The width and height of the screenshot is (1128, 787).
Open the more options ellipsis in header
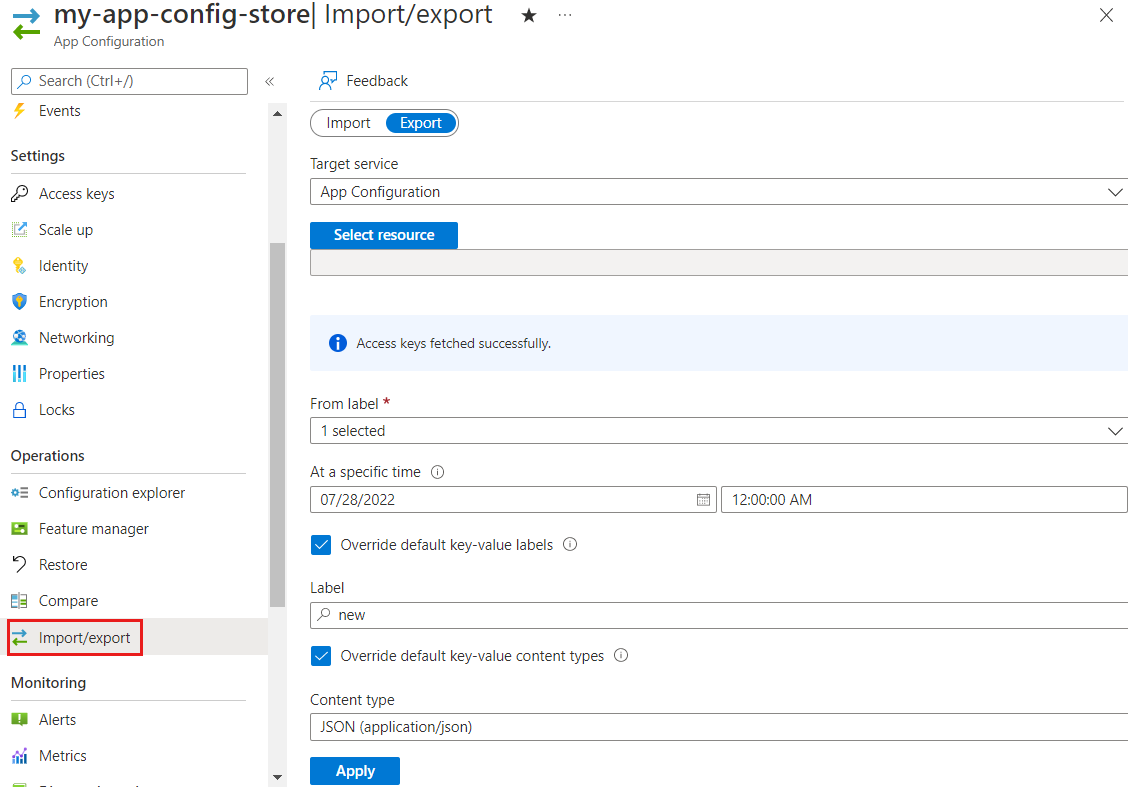tap(565, 16)
